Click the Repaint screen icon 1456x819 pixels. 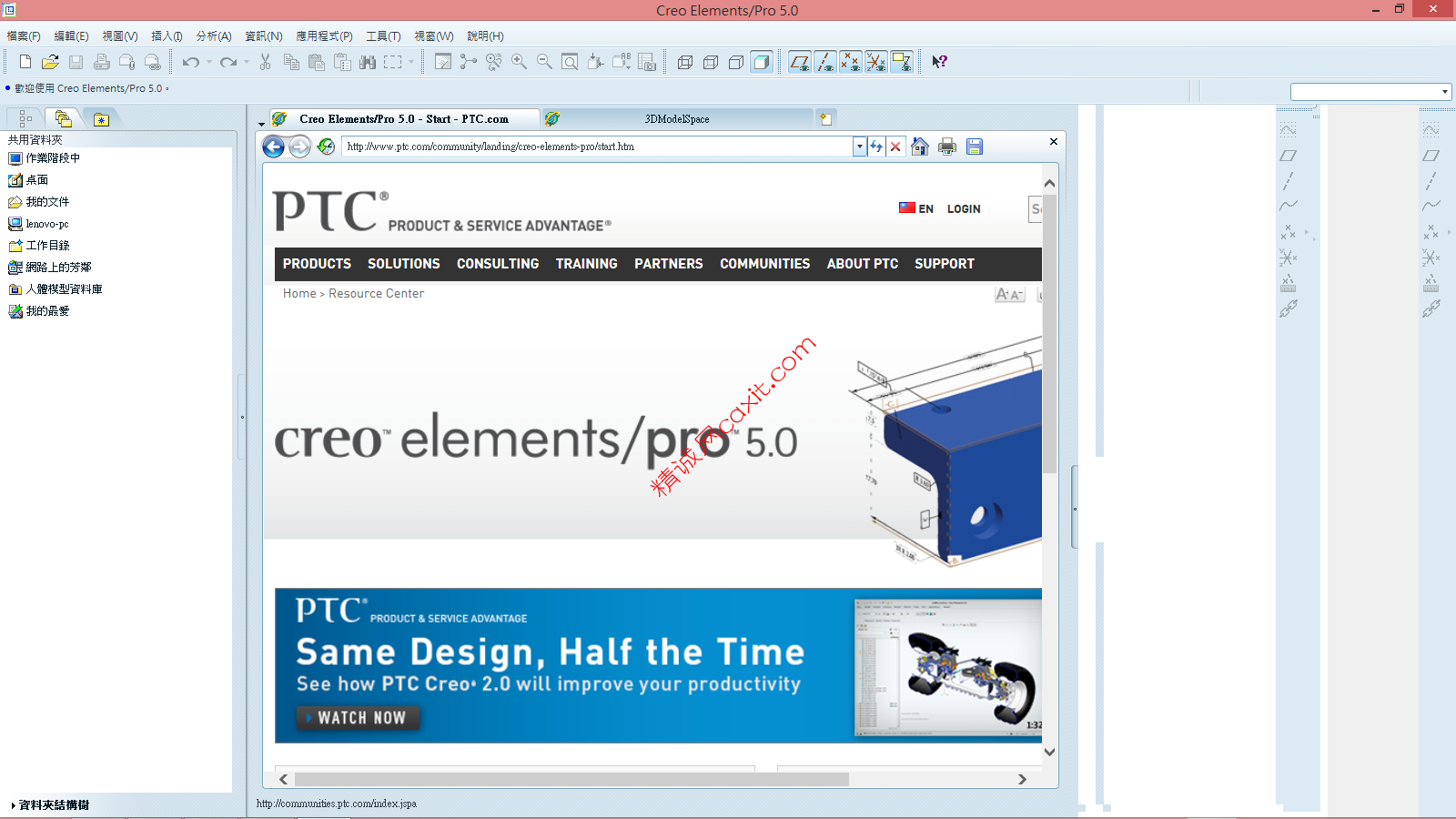(443, 62)
